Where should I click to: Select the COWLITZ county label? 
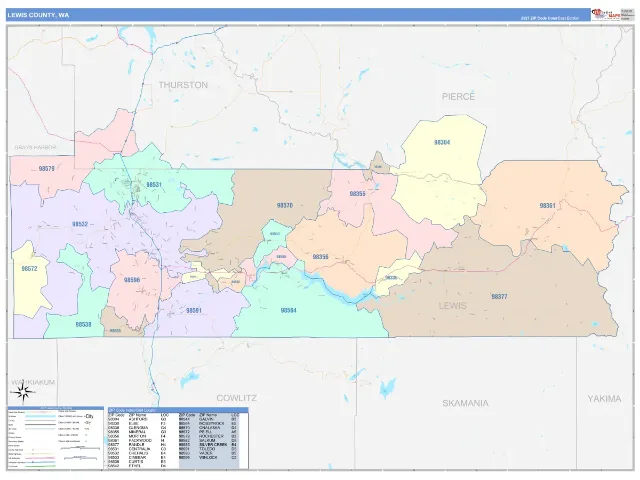click(x=237, y=398)
